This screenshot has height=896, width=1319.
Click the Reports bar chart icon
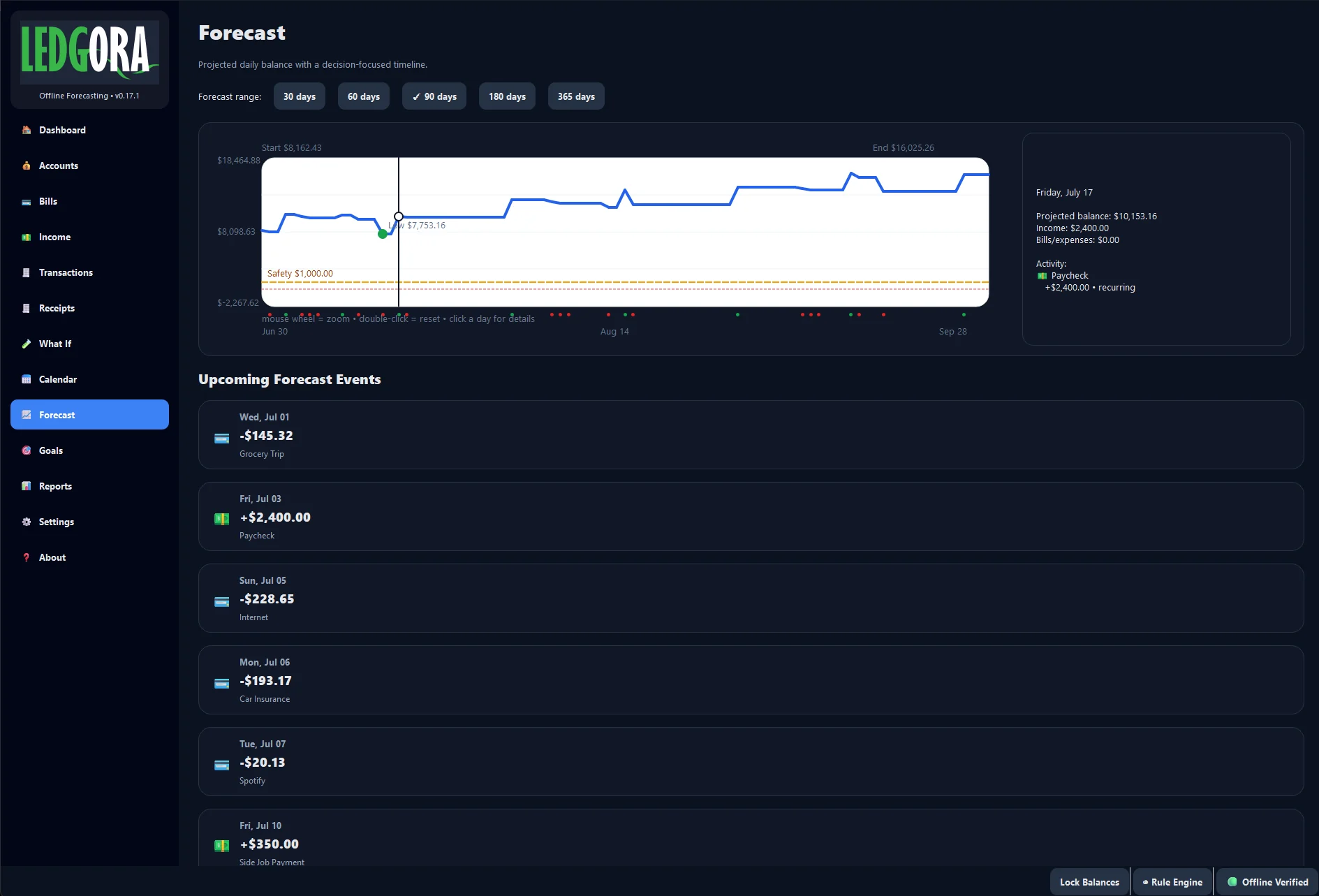[27, 486]
